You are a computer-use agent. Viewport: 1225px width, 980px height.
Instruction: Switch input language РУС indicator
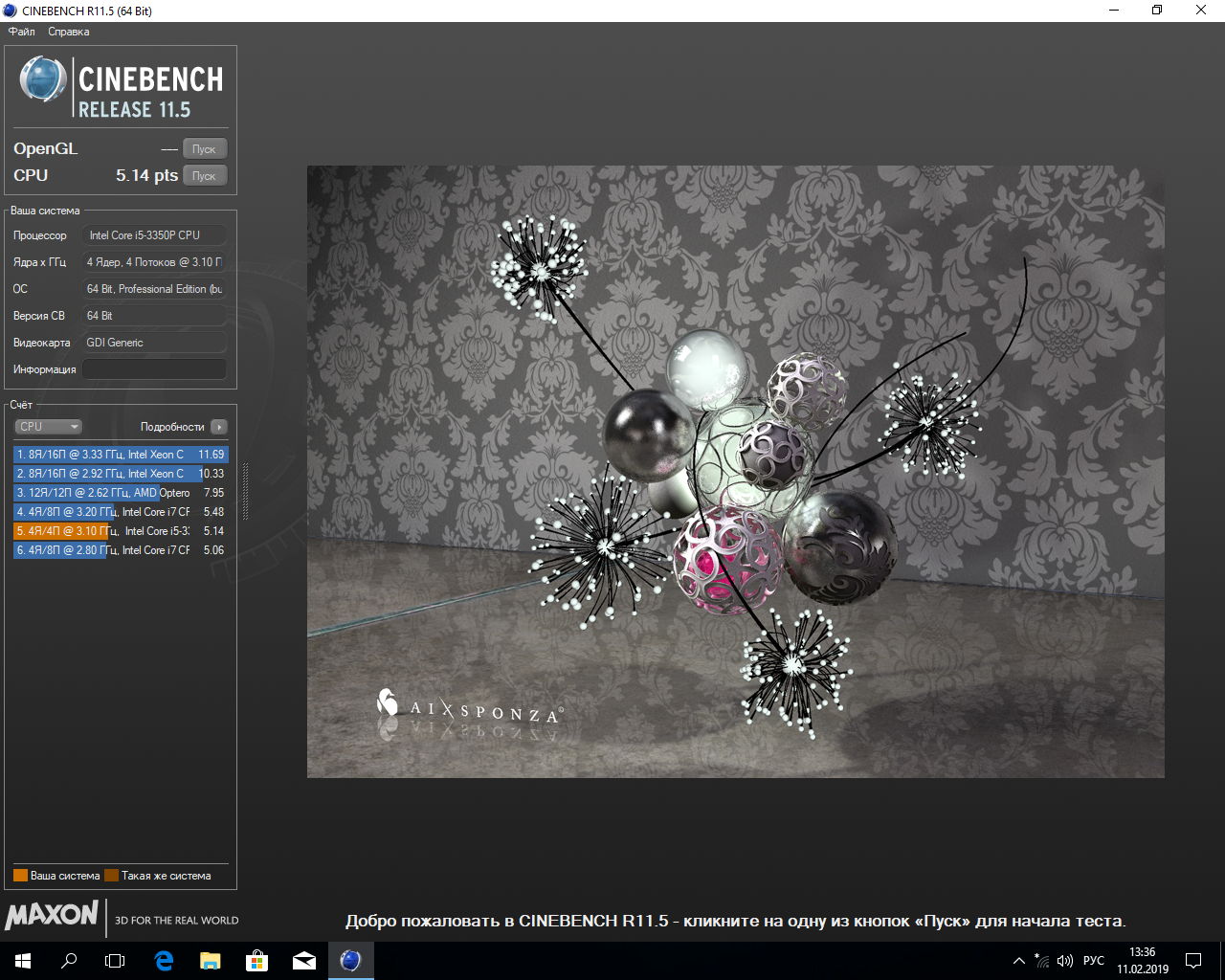point(1094,961)
